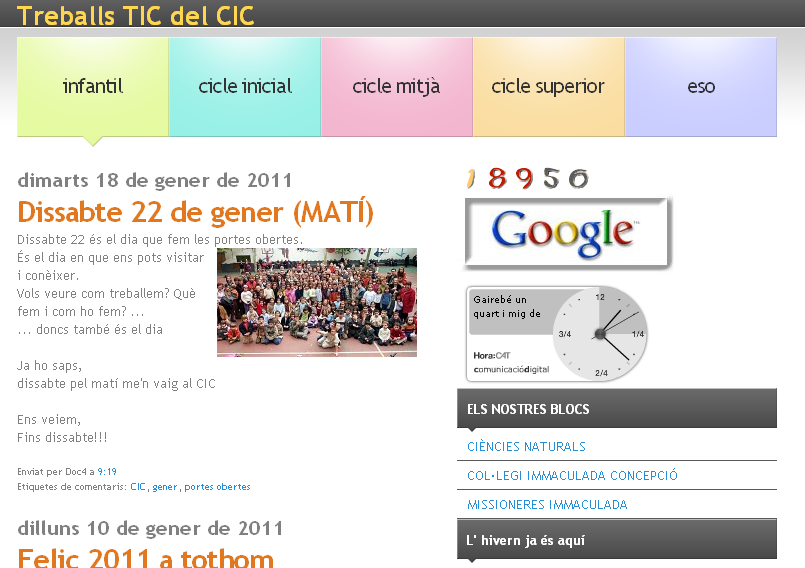The image size is (805, 568).
Task: Click the ELS NOSTRES BLOCS header
Action: 528,409
